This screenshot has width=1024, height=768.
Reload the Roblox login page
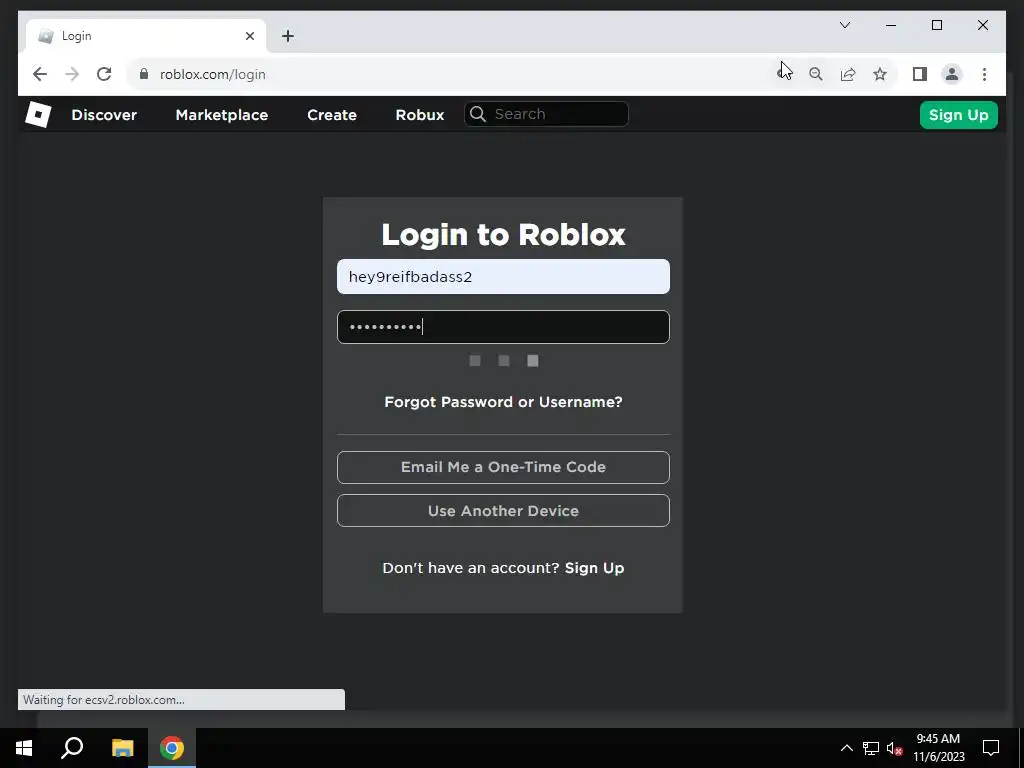104,74
